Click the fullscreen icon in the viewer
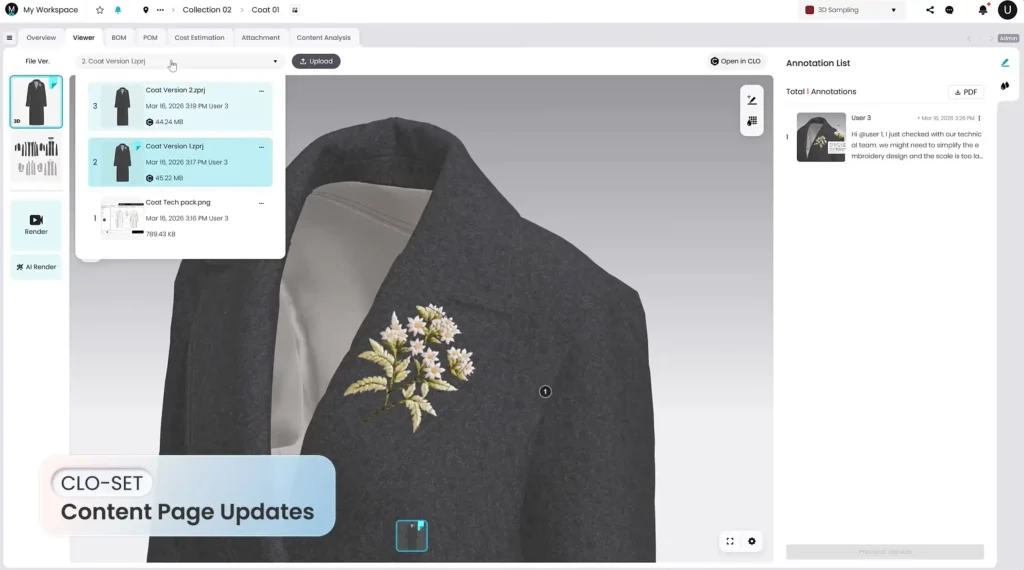 pos(730,541)
